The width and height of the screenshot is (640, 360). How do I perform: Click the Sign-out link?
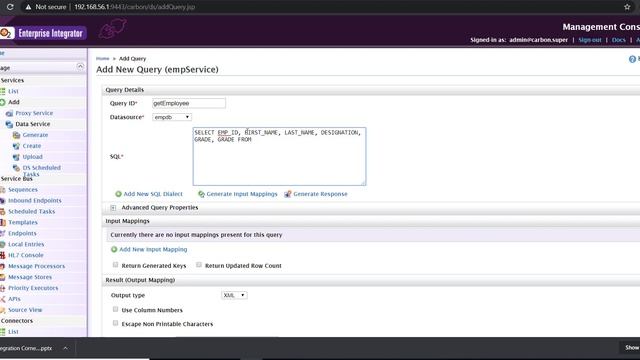[x=590, y=40]
